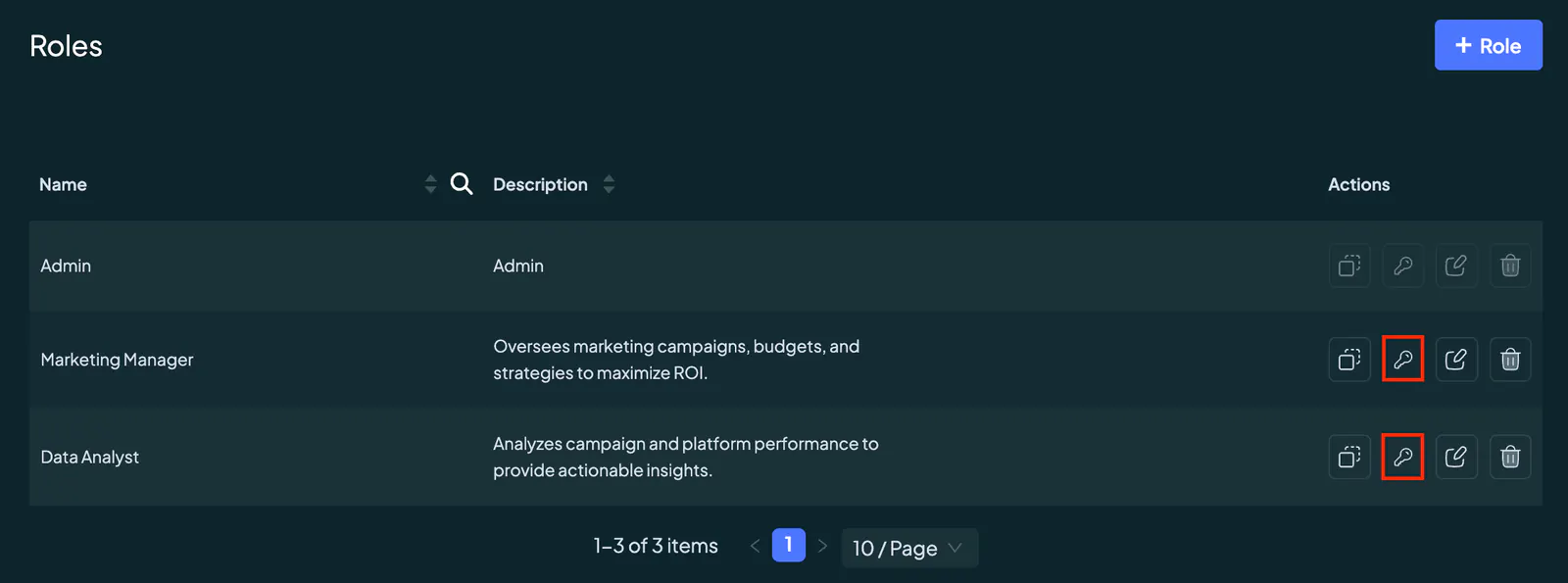
Task: Open permissions key for Admin role
Action: pyautogui.click(x=1402, y=266)
